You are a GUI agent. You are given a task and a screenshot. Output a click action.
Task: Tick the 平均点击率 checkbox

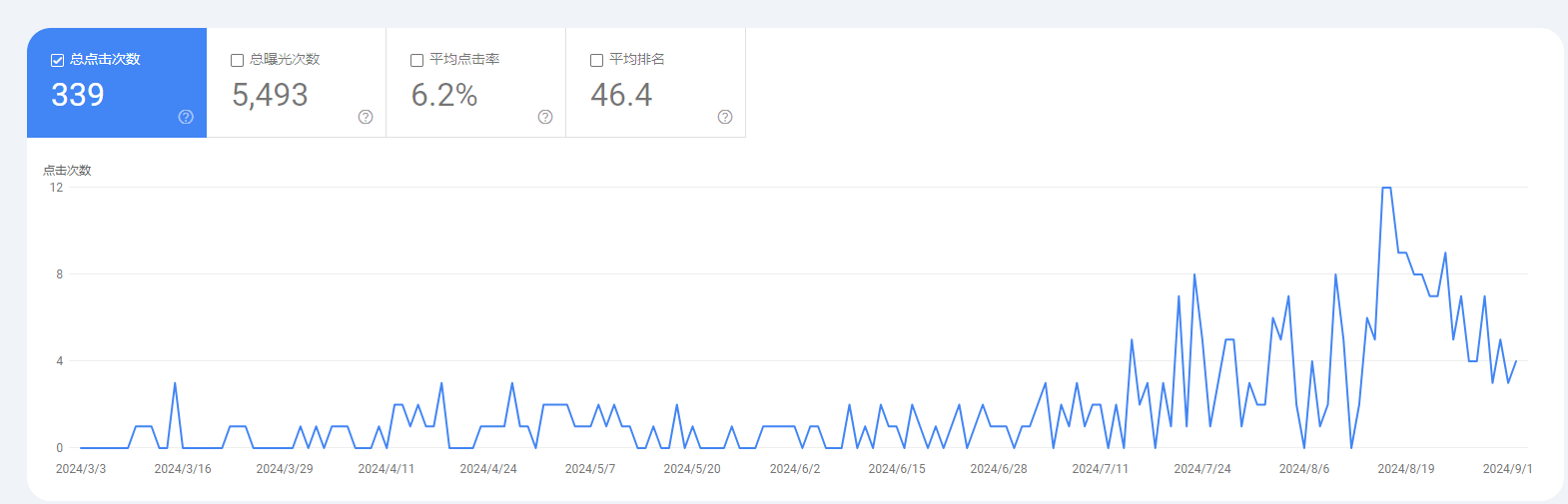416,60
